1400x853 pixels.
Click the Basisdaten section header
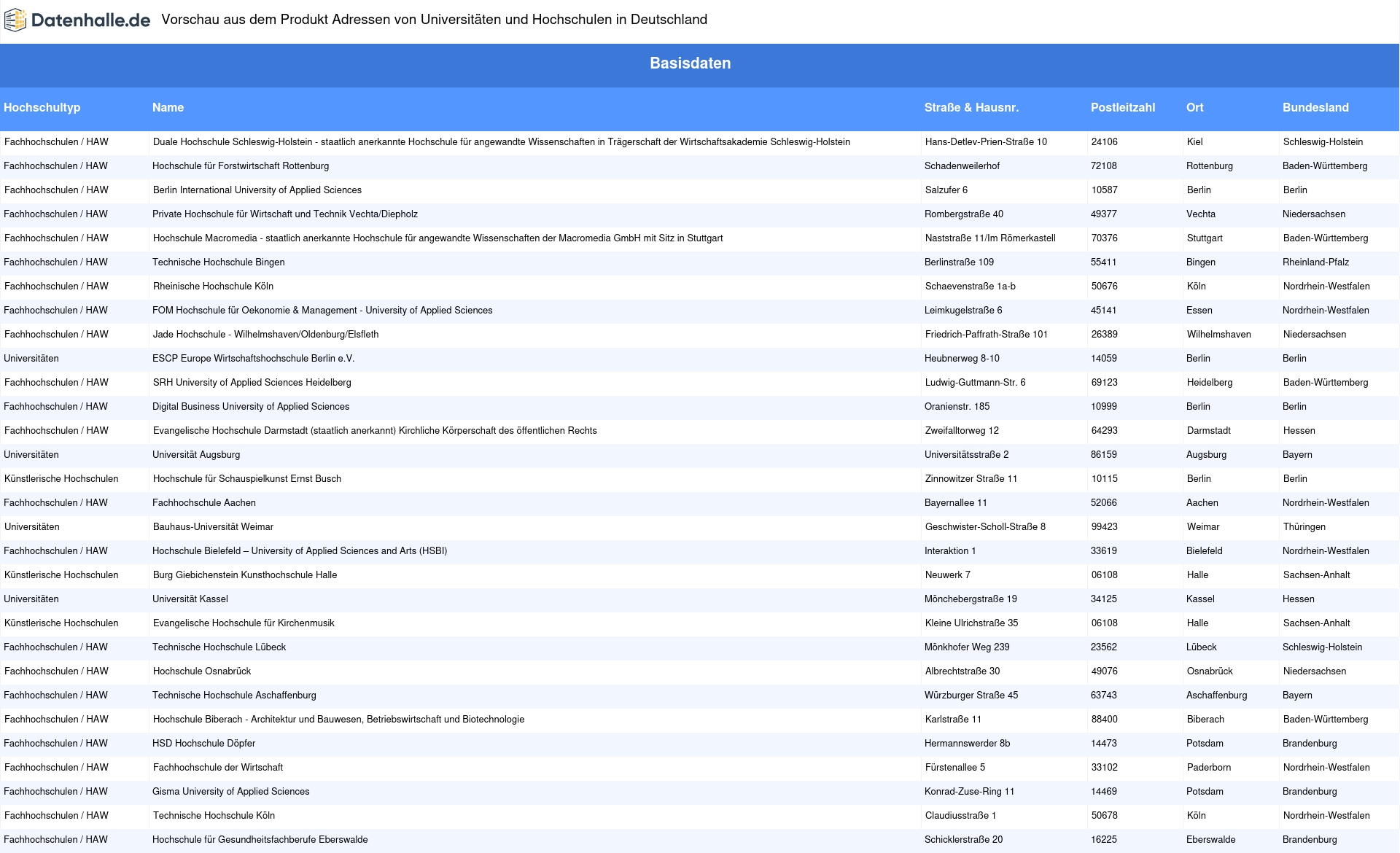pyautogui.click(x=691, y=63)
